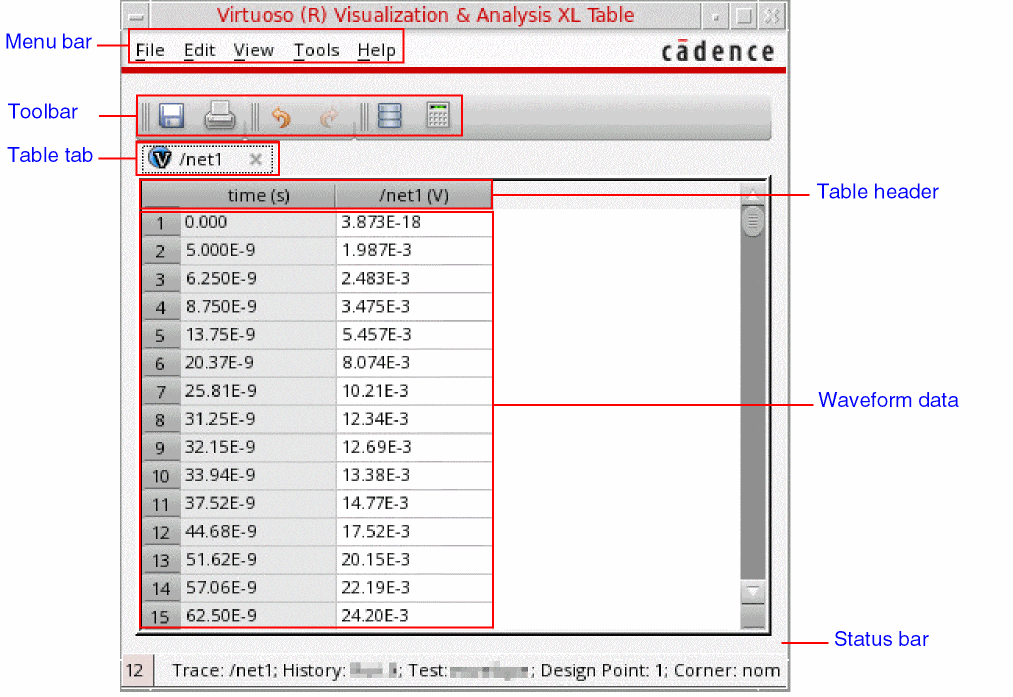This screenshot has height=697, width=1013.
Task: Click the time cell 5.000E-9
Action: [x=258, y=251]
